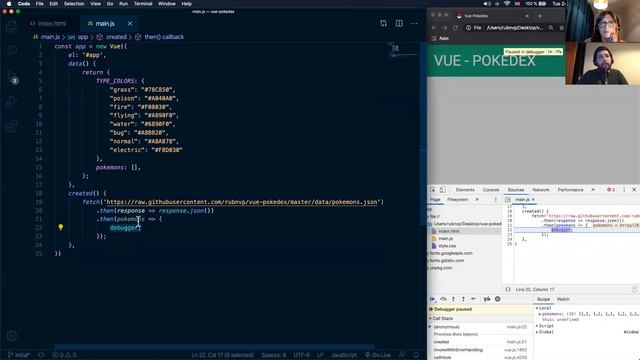Viewport: 640px width, 360px height.
Task: Open Source Control view with badge 2
Action: point(12,77)
